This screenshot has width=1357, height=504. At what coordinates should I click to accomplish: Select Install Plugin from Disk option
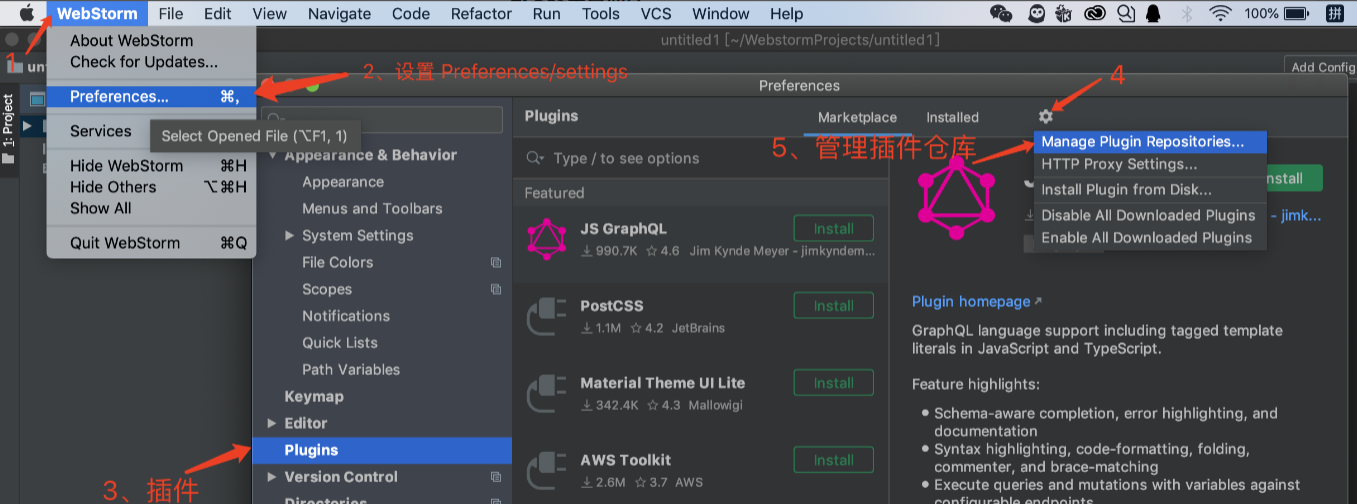[1150, 190]
